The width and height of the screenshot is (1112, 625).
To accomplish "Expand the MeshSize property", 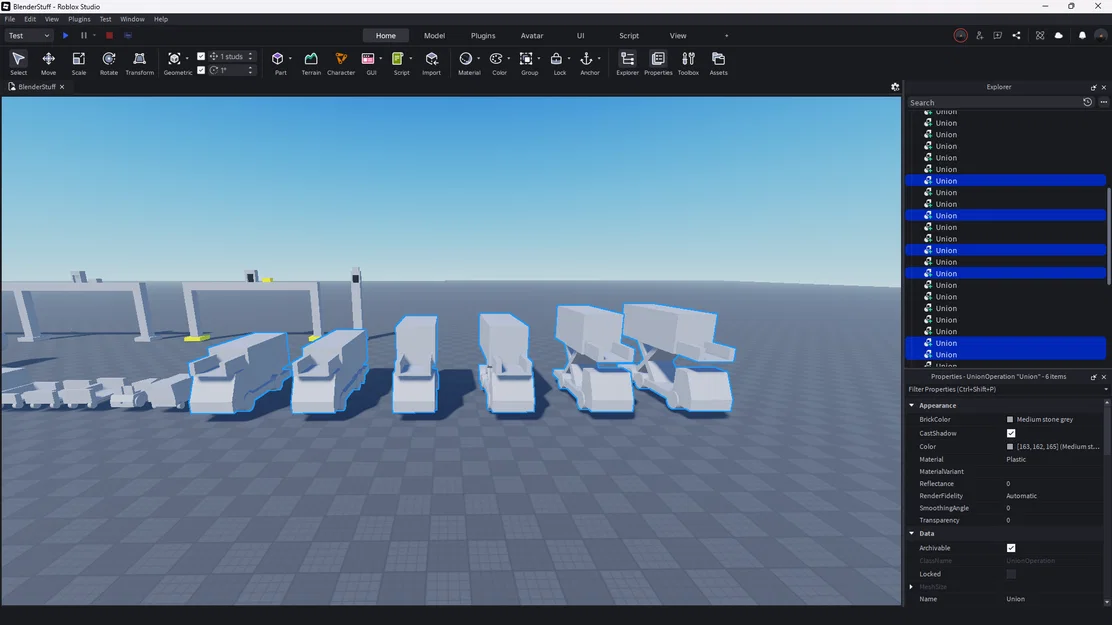I will pos(912,587).
